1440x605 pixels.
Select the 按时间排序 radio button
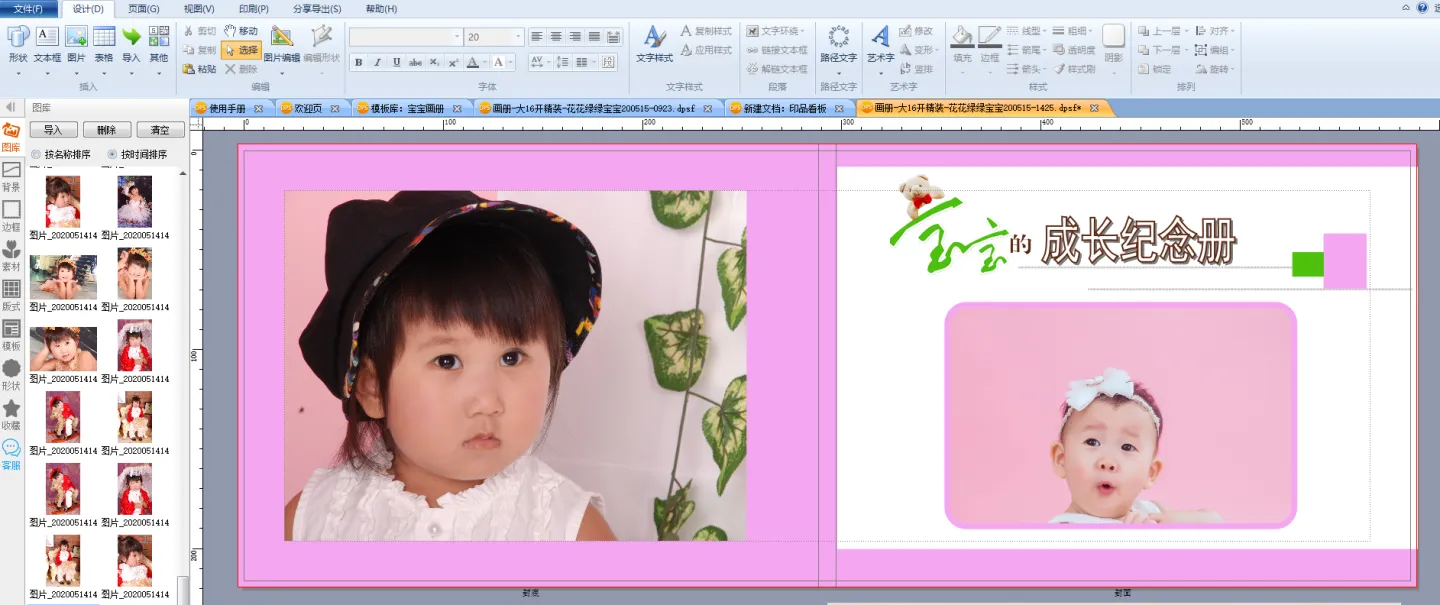point(112,155)
